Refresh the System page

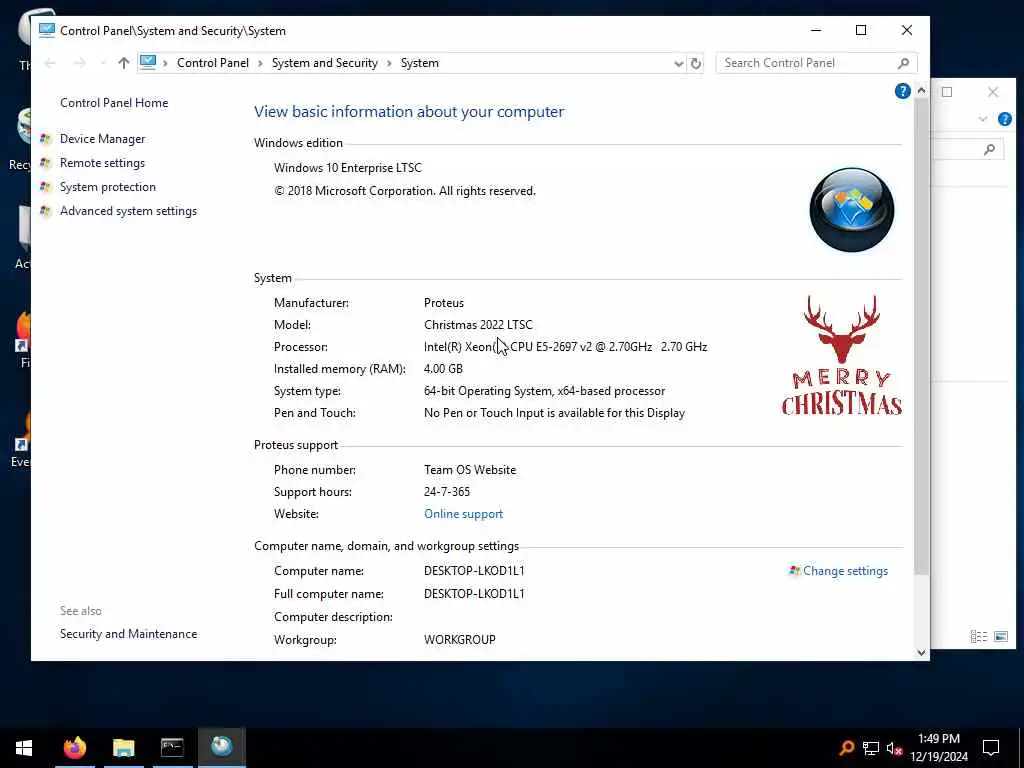click(696, 63)
